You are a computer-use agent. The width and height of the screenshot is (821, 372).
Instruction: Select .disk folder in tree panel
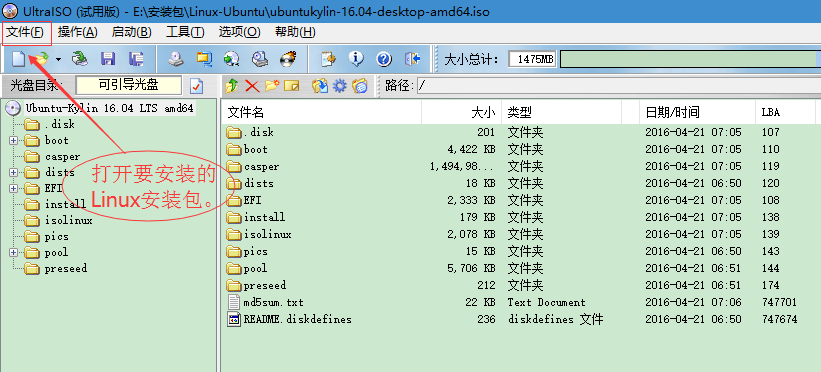coord(59,124)
